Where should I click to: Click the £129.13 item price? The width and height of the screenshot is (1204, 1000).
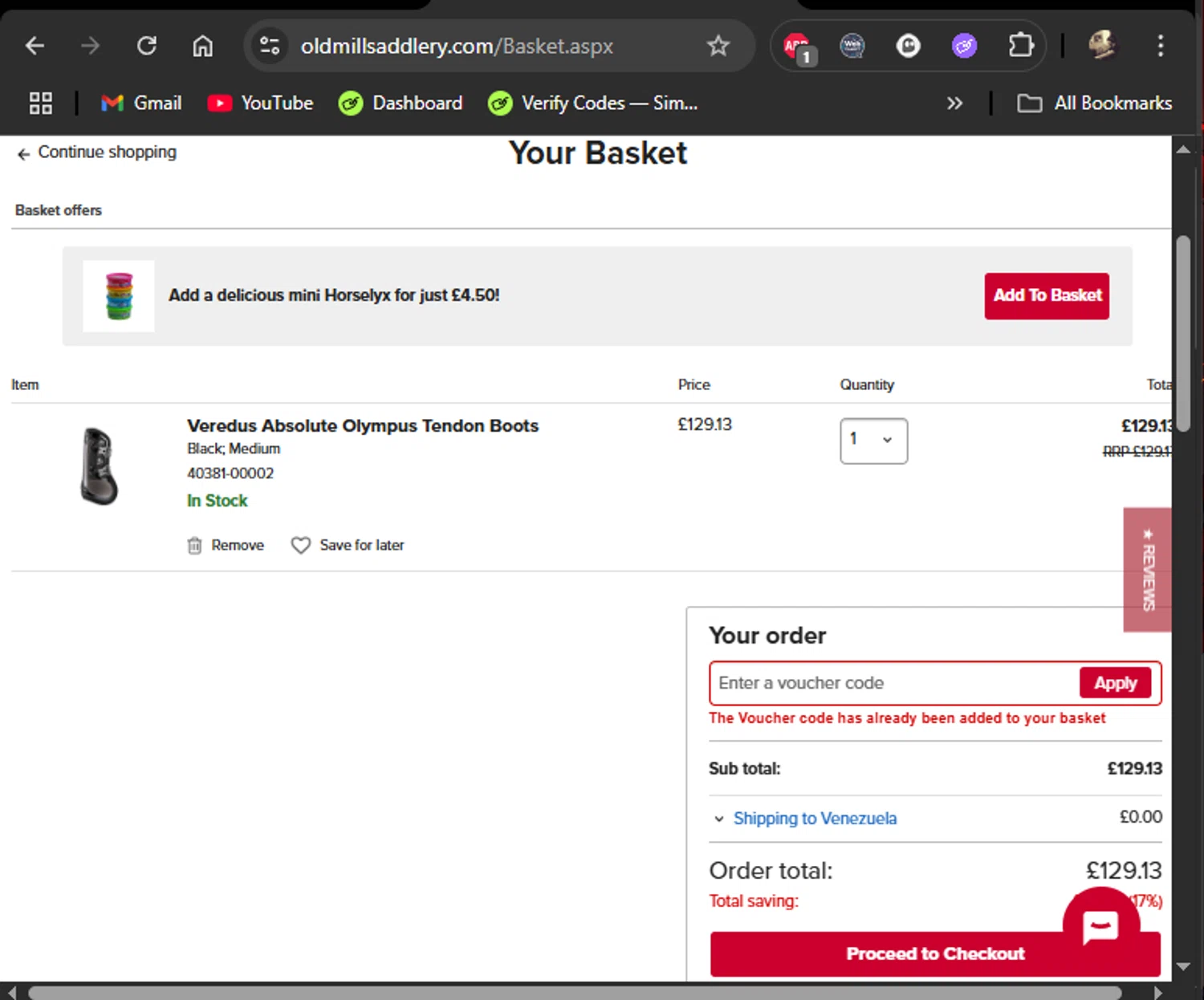705,425
